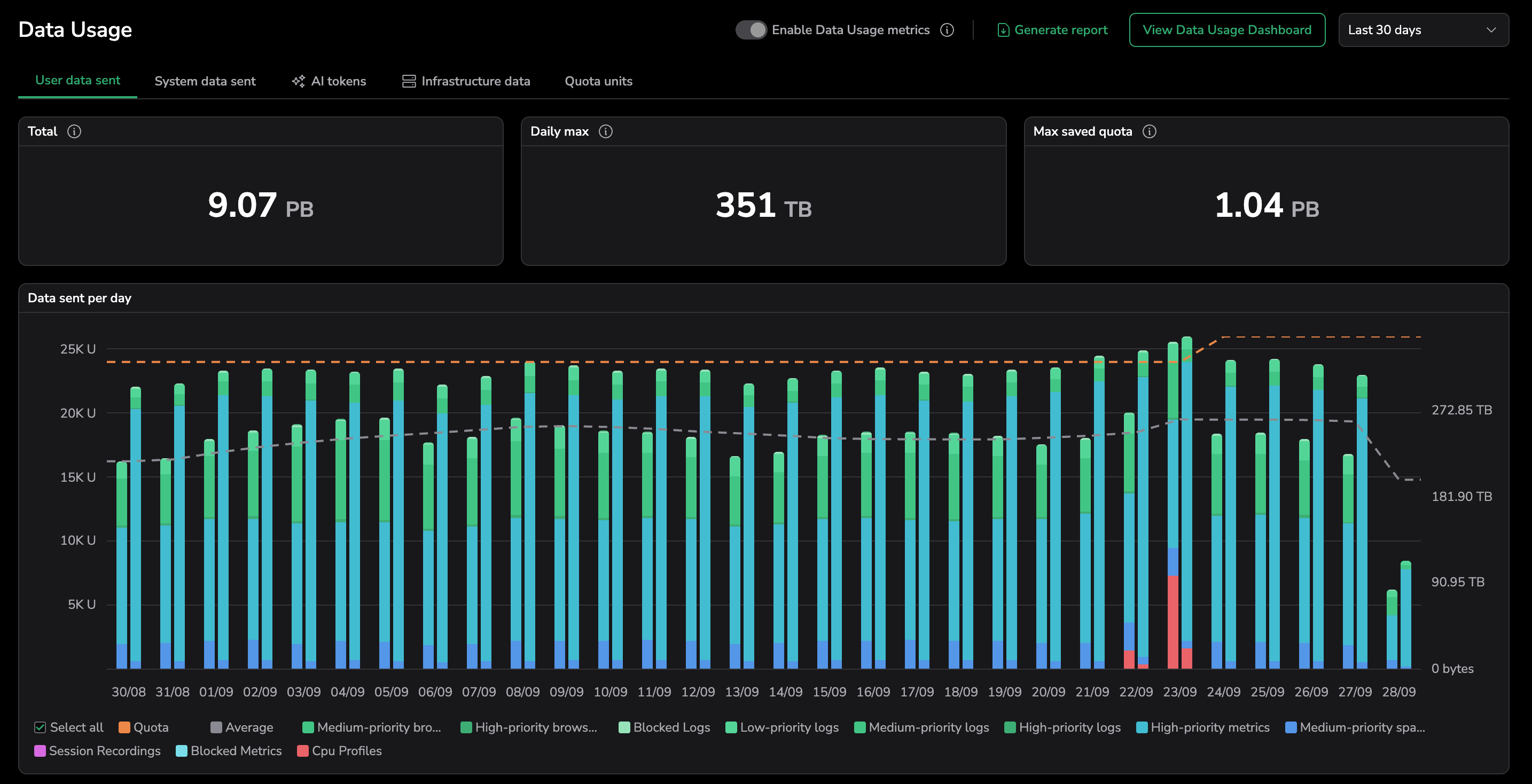Uncheck the Select all checkbox
This screenshot has width=1532, height=784.
pyautogui.click(x=40, y=727)
